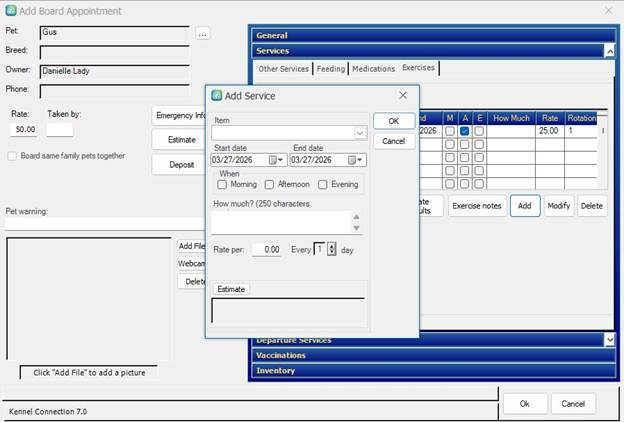This screenshot has width=624, height=422.
Task: Increase the Every day spinner value
Action: click(332, 246)
